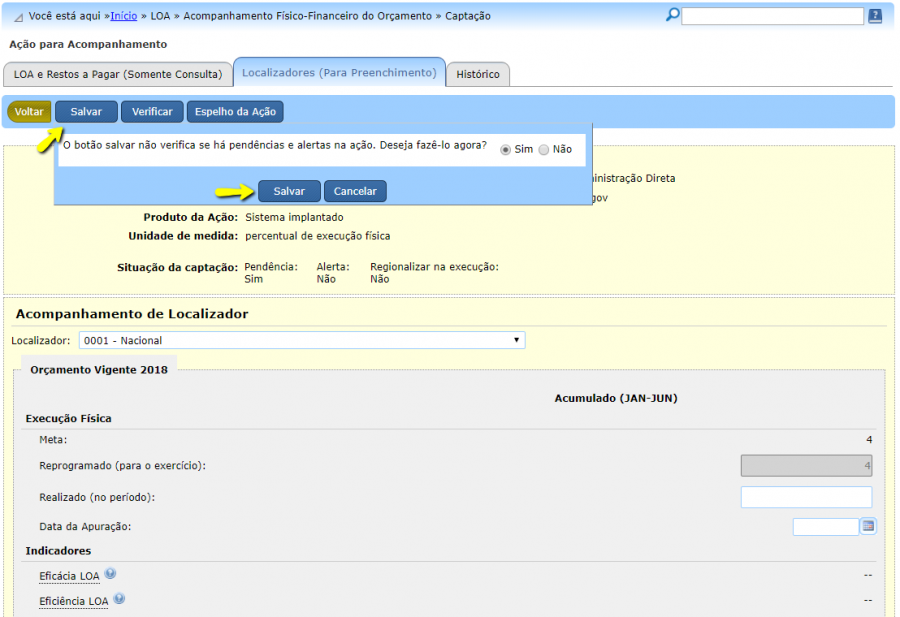The width and height of the screenshot is (900, 617).
Task: Click the Ação para Acompanhamento title
Action: [88, 44]
